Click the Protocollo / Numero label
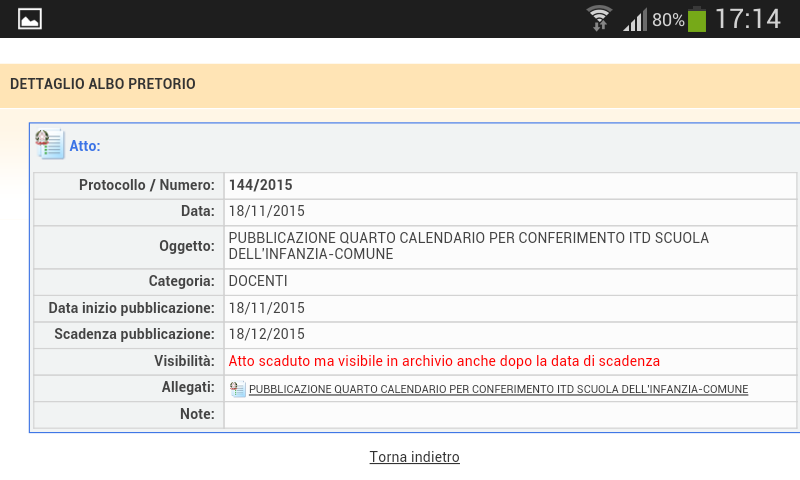 [146, 185]
